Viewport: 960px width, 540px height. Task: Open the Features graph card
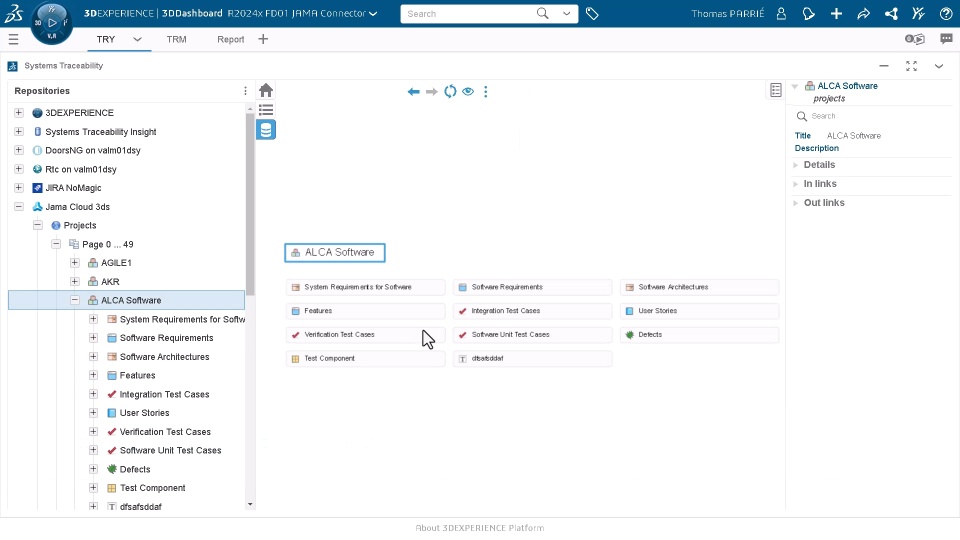click(x=366, y=311)
